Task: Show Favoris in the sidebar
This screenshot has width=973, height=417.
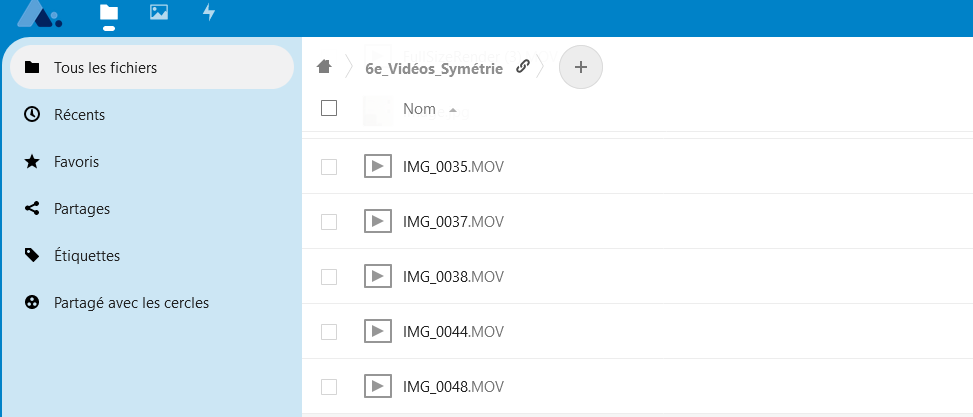Action: coord(76,161)
